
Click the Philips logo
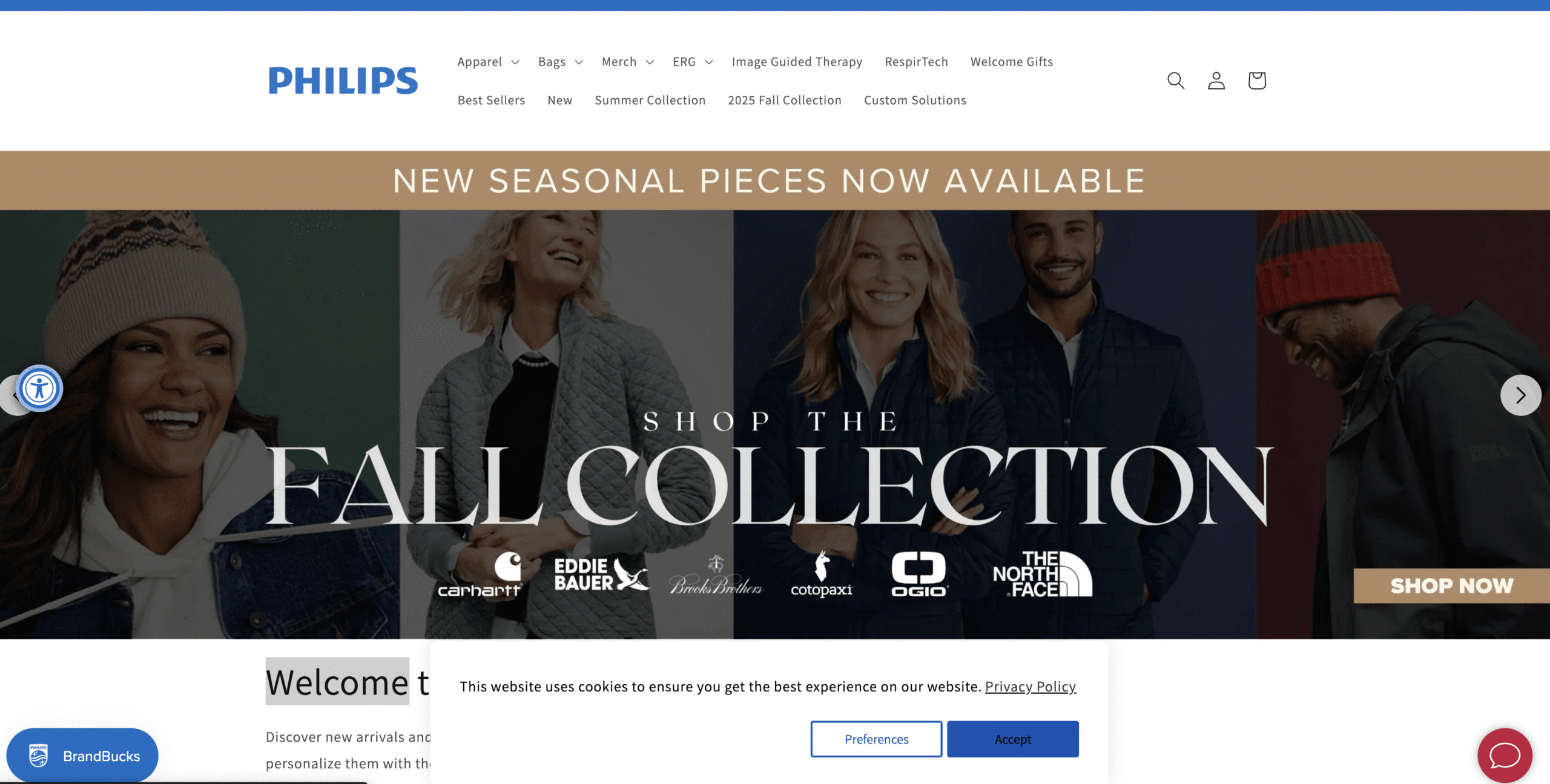[x=343, y=81]
